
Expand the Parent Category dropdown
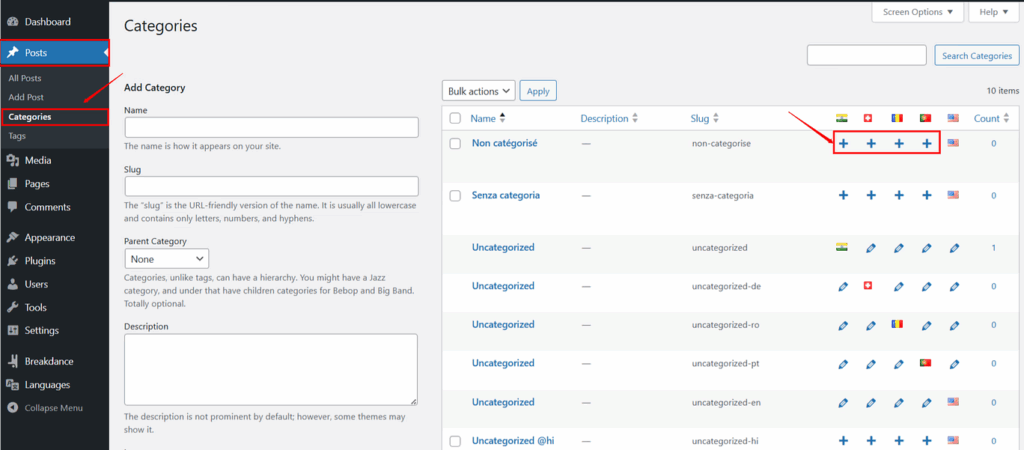[x=166, y=259]
